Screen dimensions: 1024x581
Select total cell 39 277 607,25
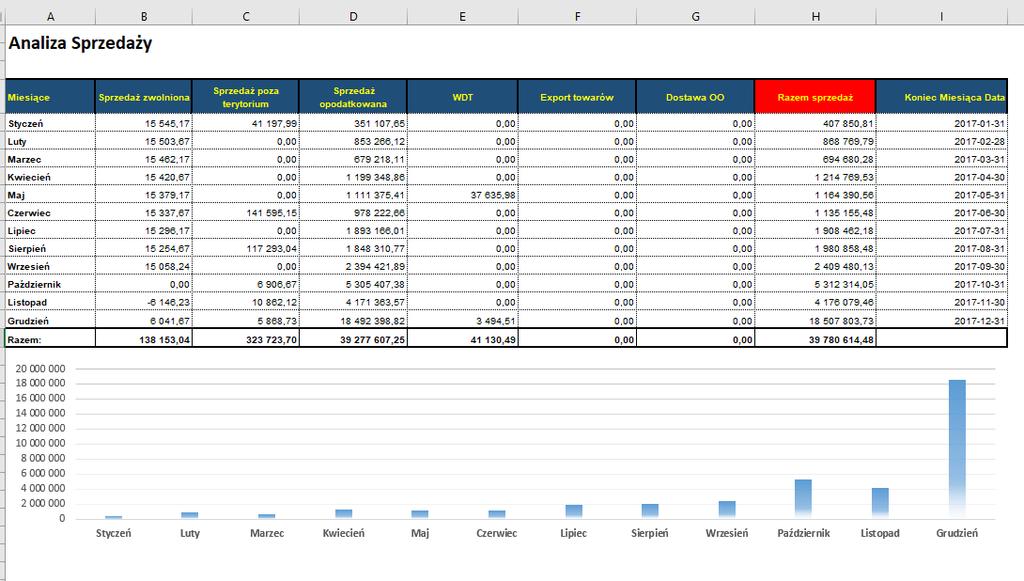353,339
